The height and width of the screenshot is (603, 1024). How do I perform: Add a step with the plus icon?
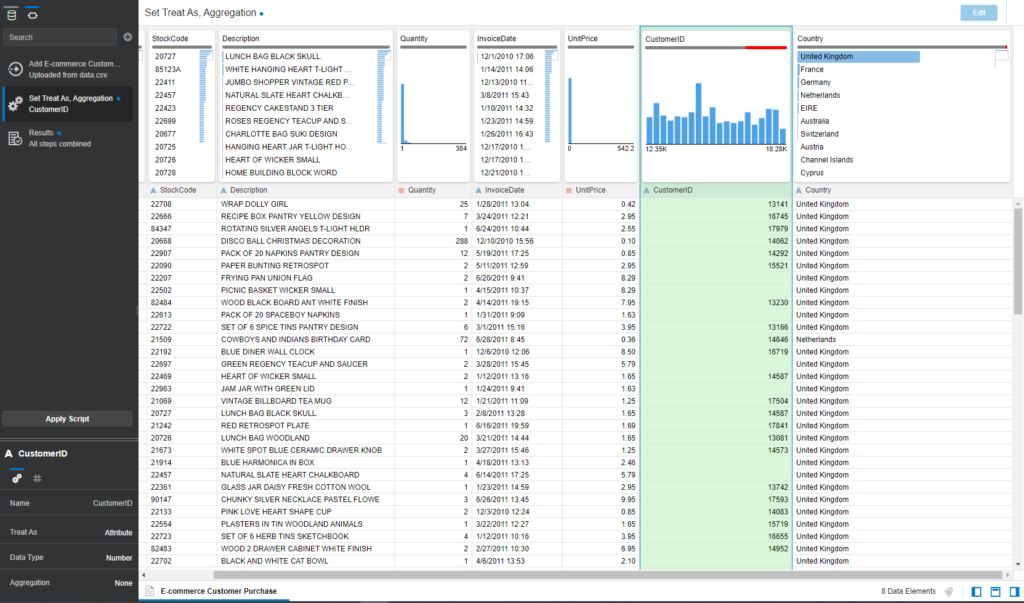click(x=128, y=37)
